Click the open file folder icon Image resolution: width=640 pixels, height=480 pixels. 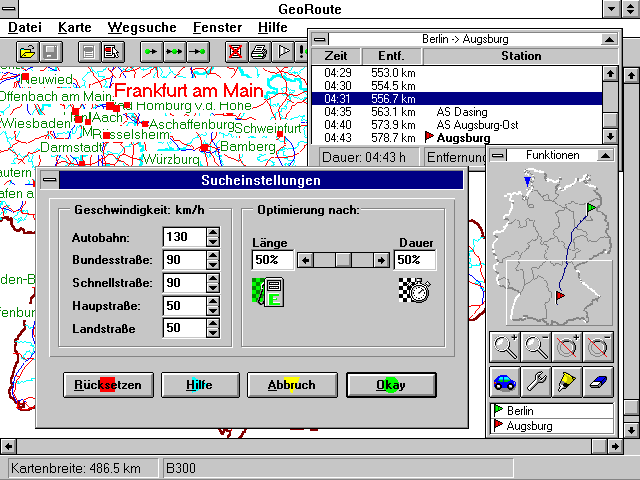pos(28,50)
